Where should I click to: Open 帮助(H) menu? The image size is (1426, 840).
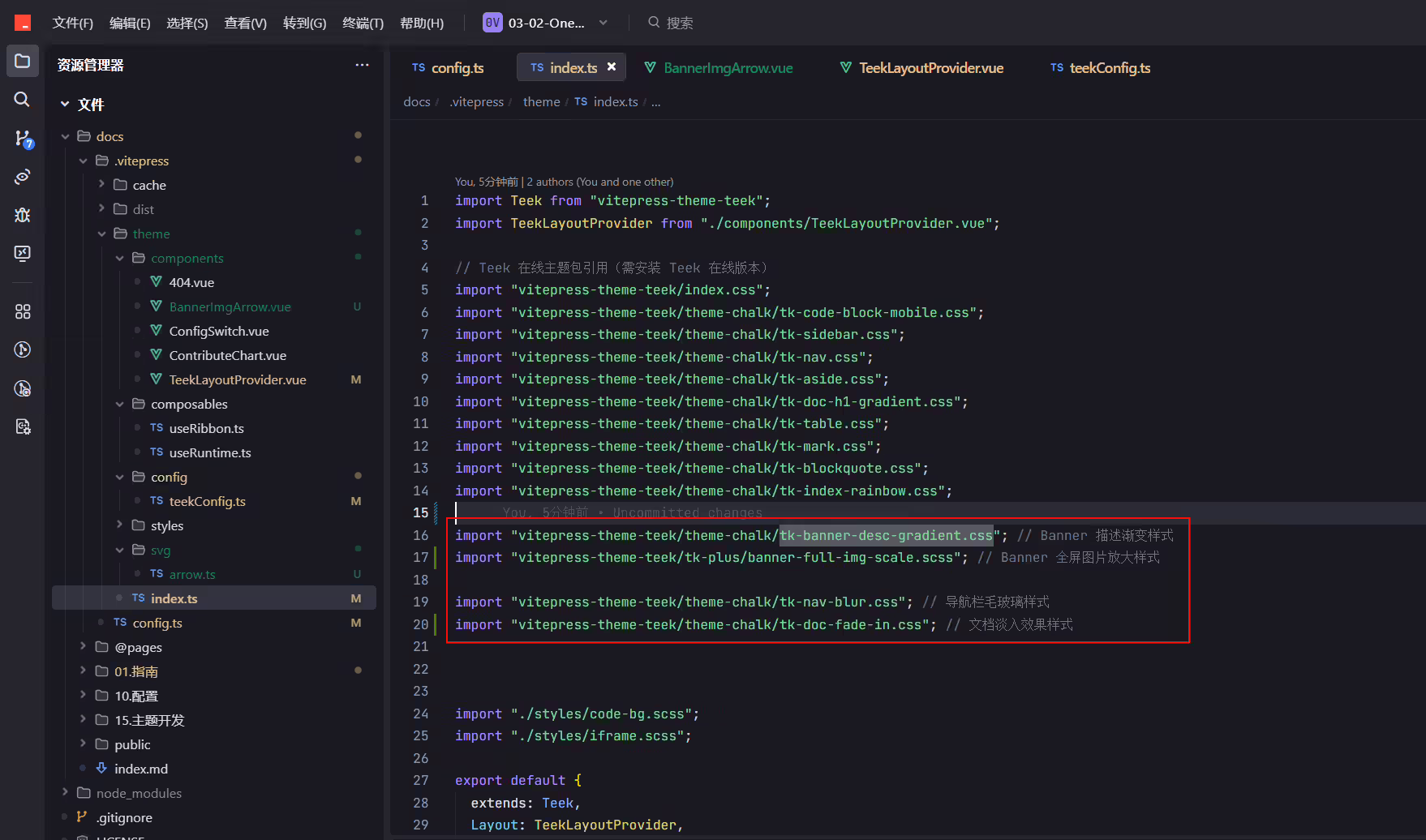422,23
